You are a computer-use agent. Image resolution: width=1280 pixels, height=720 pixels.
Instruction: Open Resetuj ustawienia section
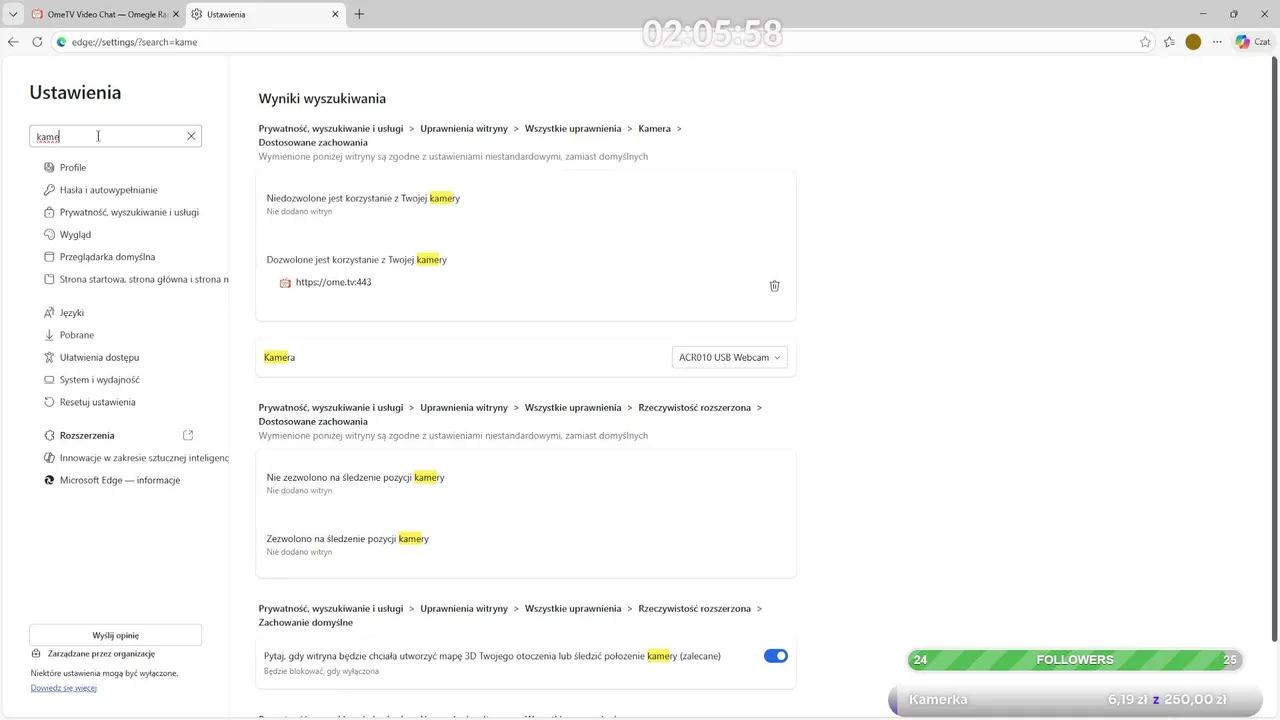97,402
